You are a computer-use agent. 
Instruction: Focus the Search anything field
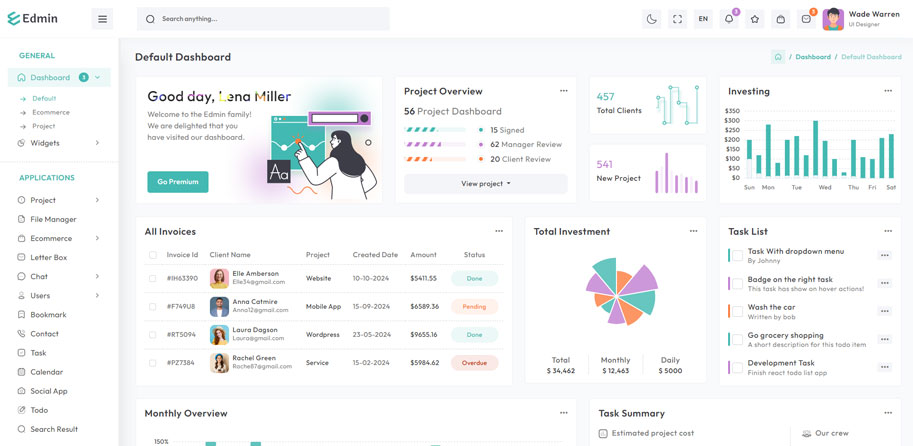[270, 19]
